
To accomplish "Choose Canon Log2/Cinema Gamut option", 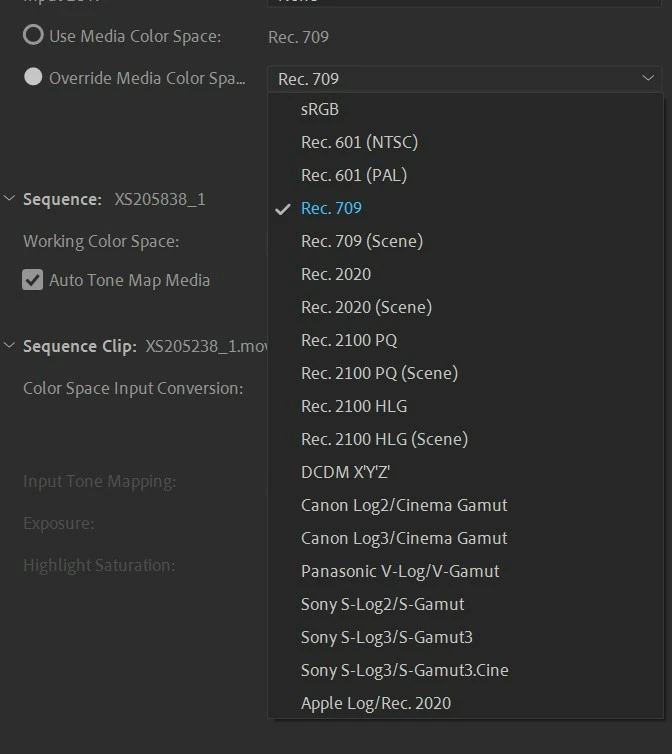I will pyautogui.click(x=465, y=505).
